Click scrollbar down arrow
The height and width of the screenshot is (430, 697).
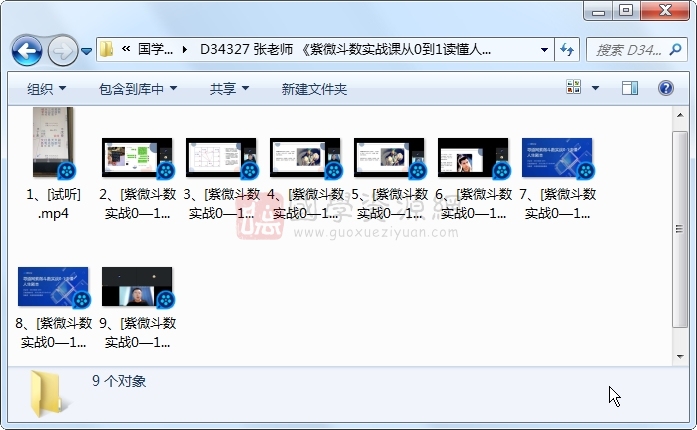pyautogui.click(x=680, y=356)
